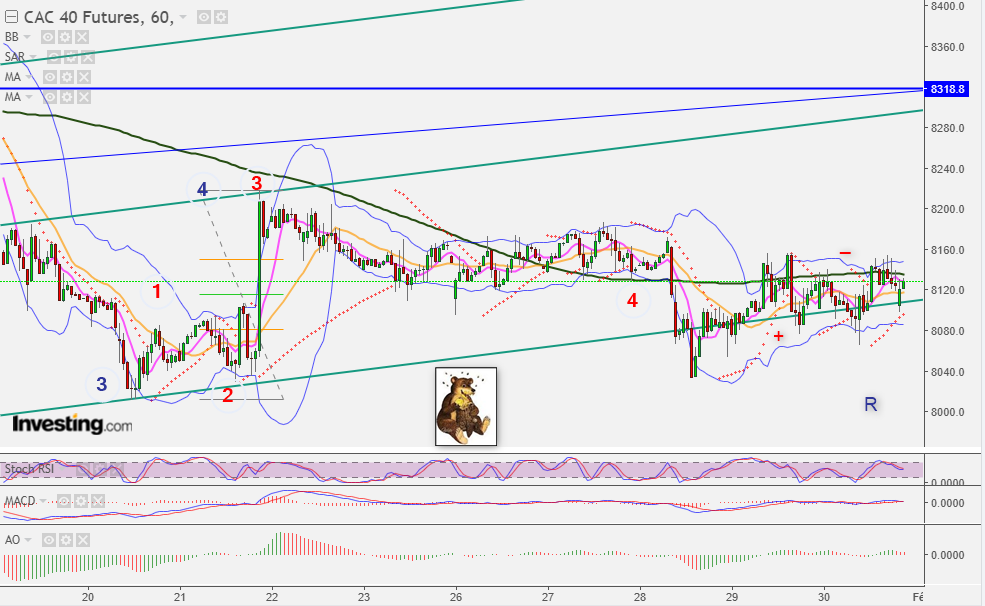Click the 8318.8 price label on axis
Image resolution: width=985 pixels, height=606 pixels.
click(x=947, y=89)
